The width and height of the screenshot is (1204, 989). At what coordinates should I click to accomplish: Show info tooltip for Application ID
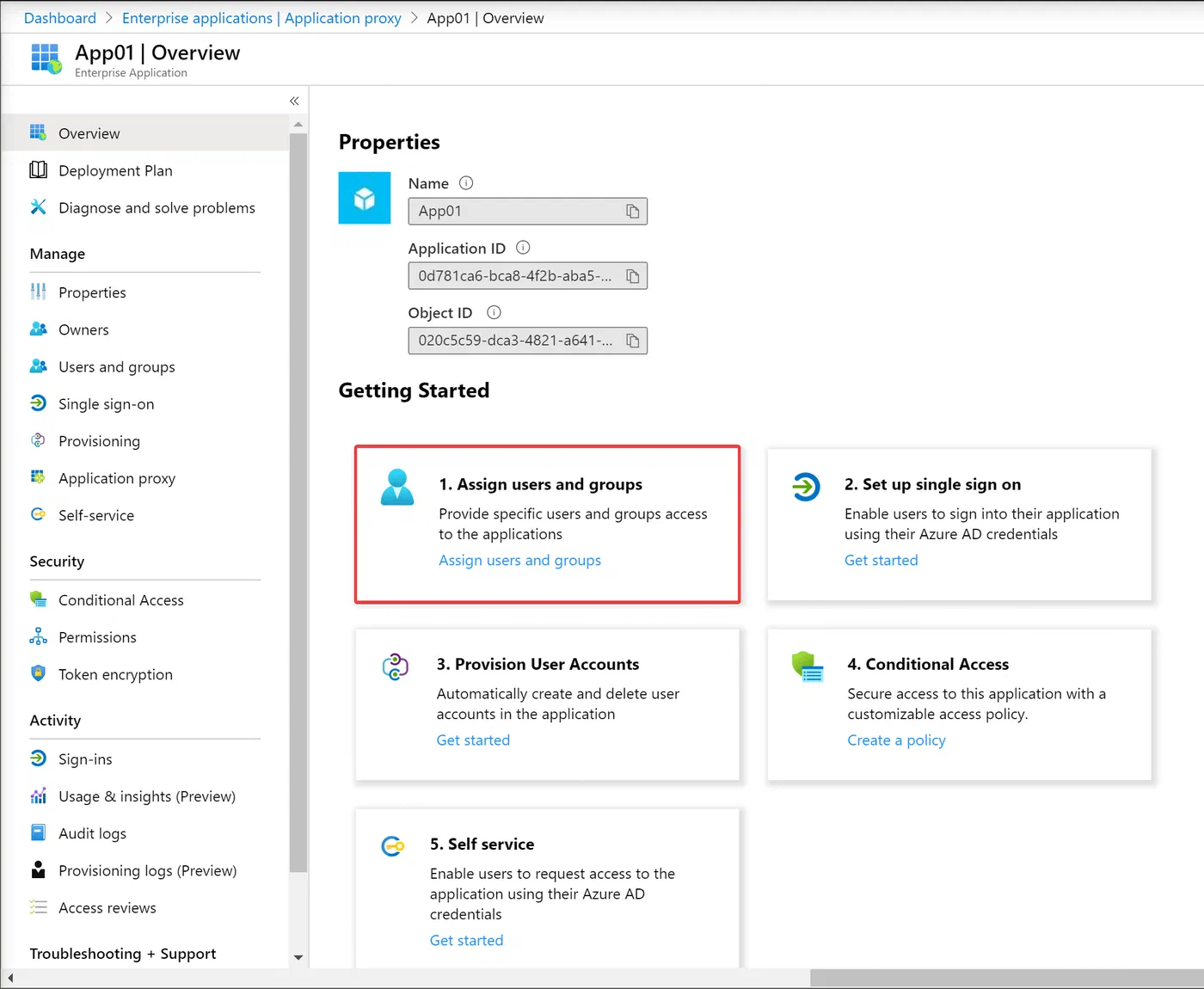(523, 248)
